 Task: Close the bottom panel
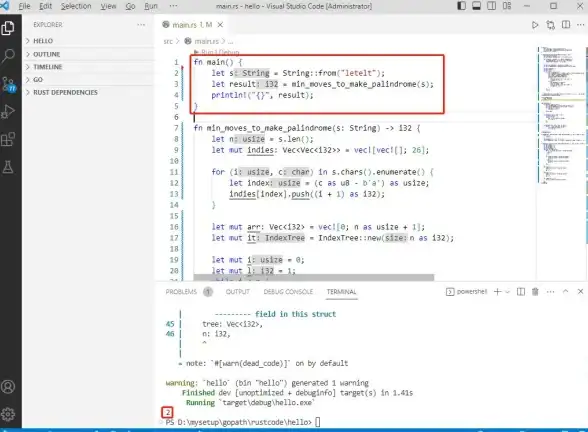(x=580, y=291)
